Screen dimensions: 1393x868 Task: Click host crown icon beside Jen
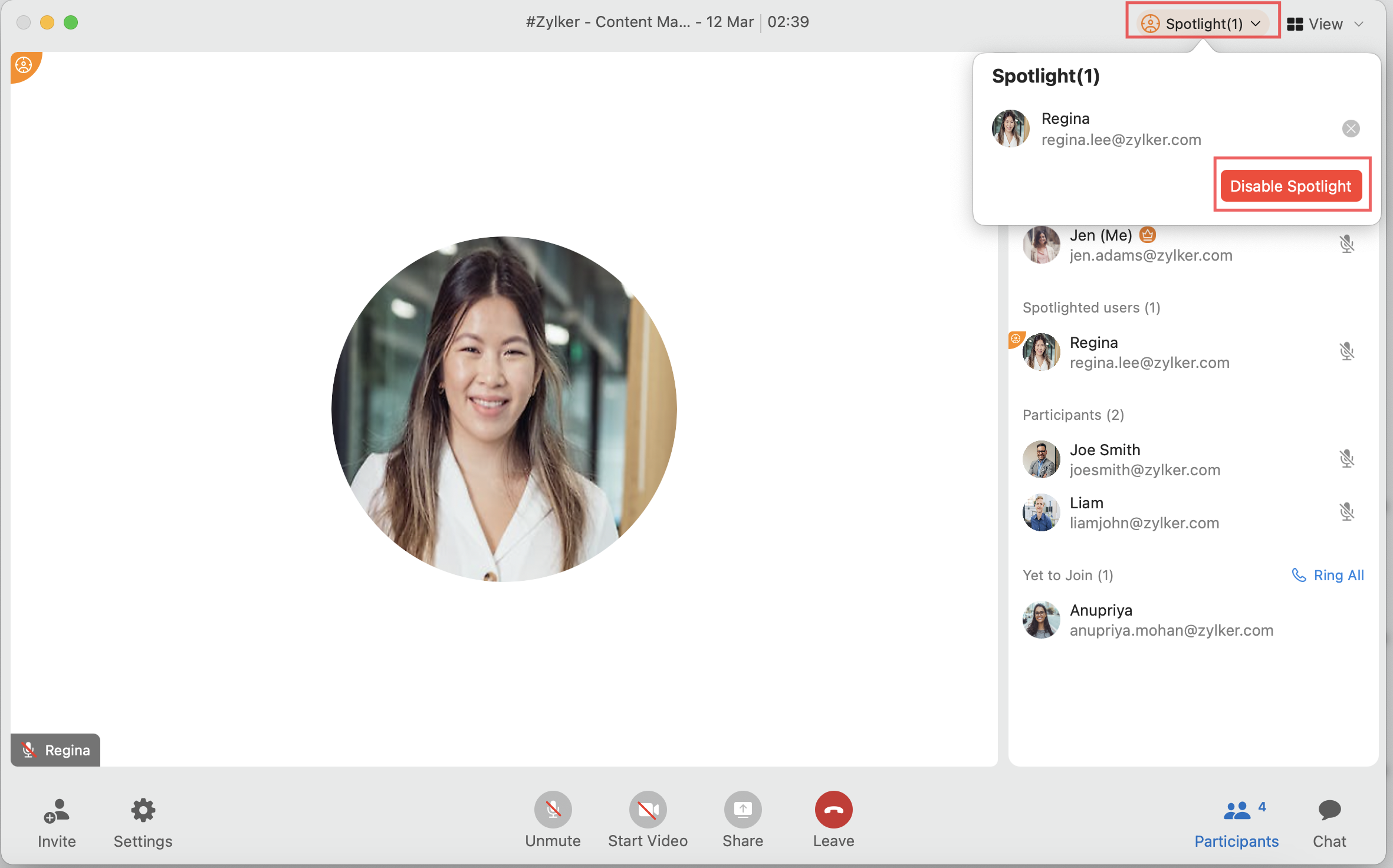(1148, 235)
